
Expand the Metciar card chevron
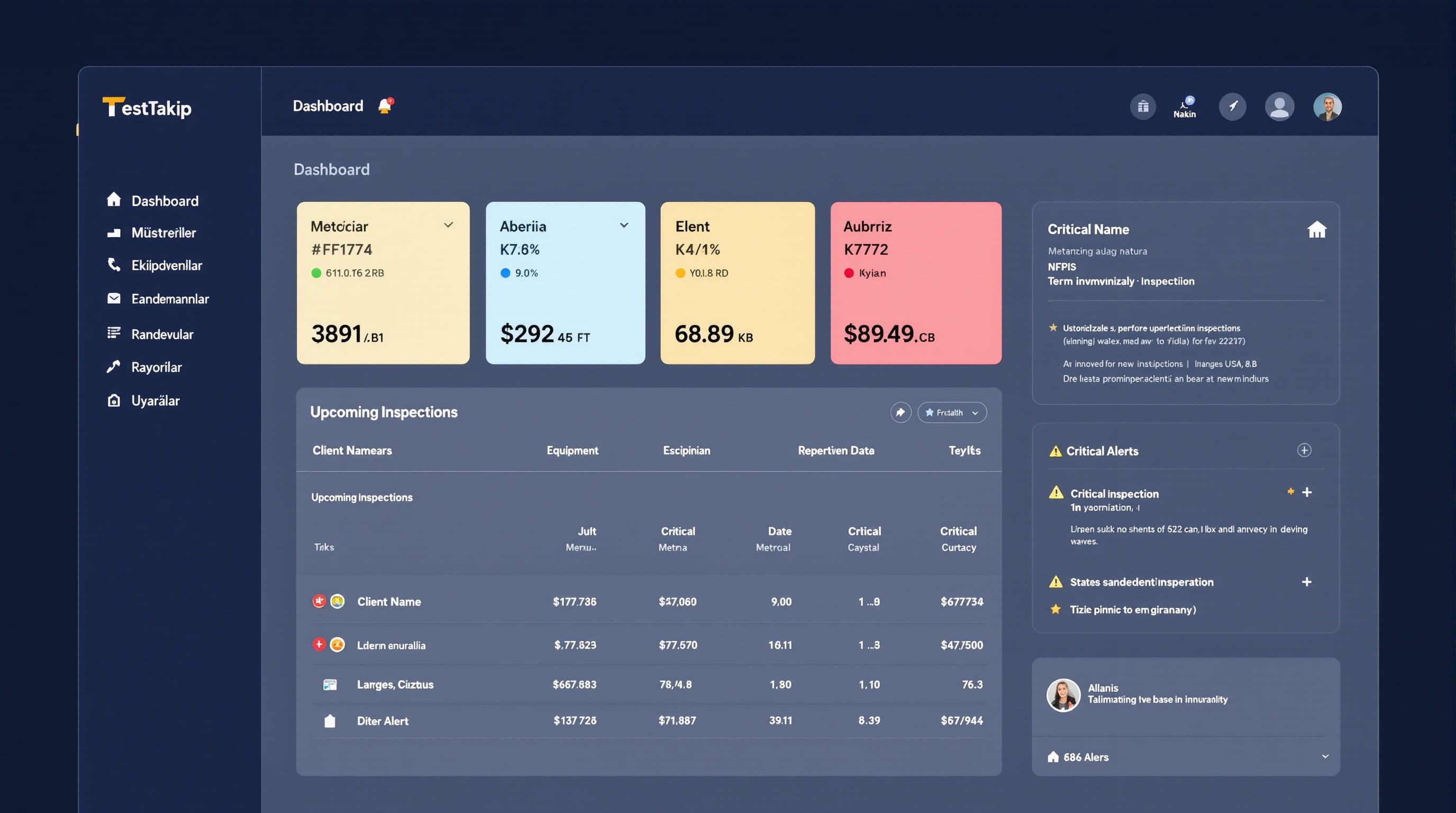448,225
